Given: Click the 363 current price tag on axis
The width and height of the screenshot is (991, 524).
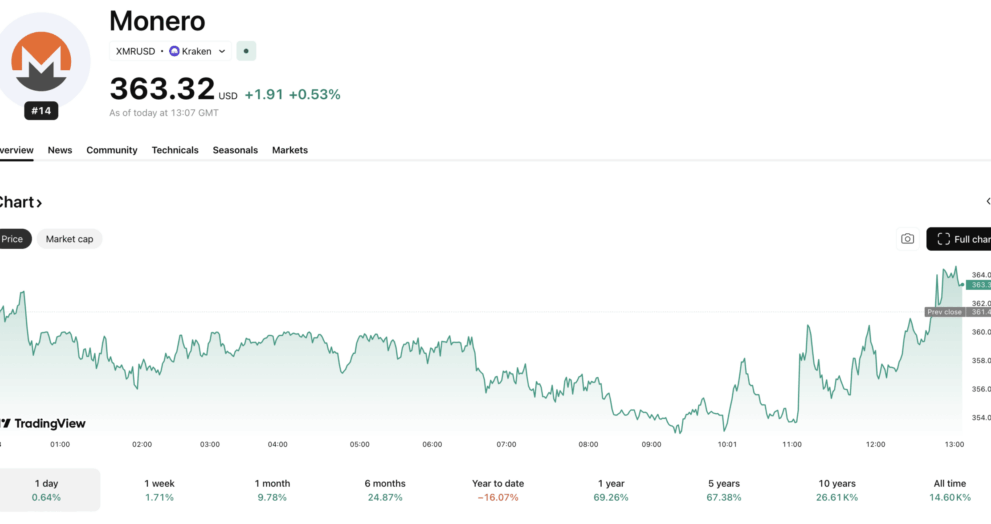Looking at the screenshot, I should [979, 285].
